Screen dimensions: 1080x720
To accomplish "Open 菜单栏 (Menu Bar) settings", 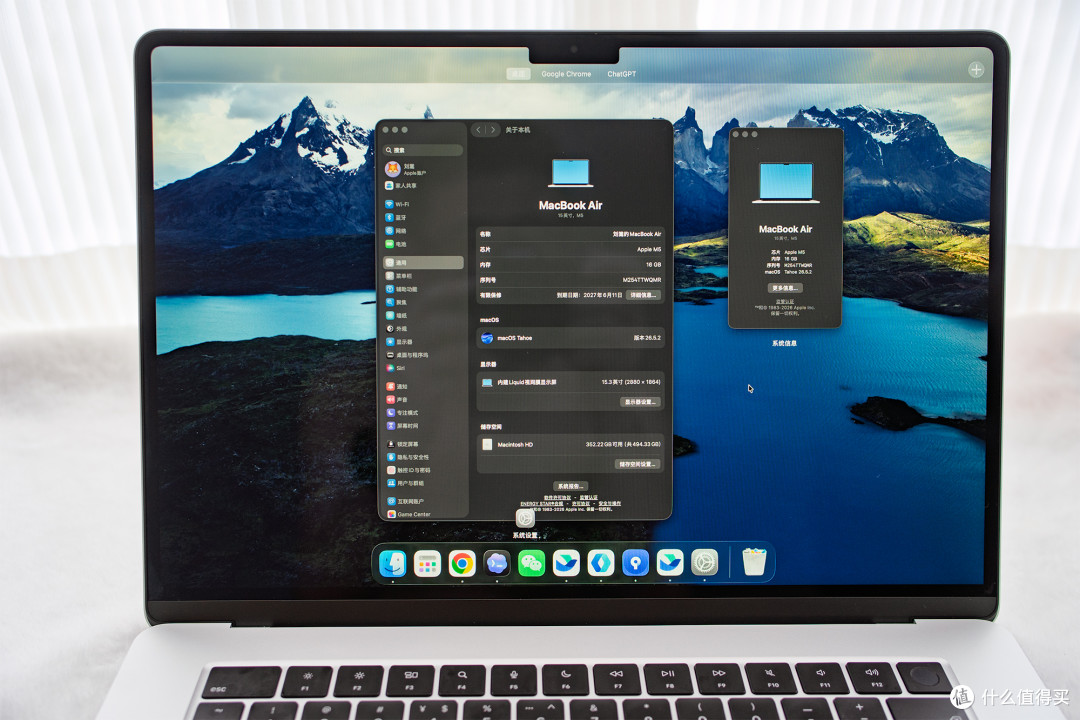I will click(399, 276).
